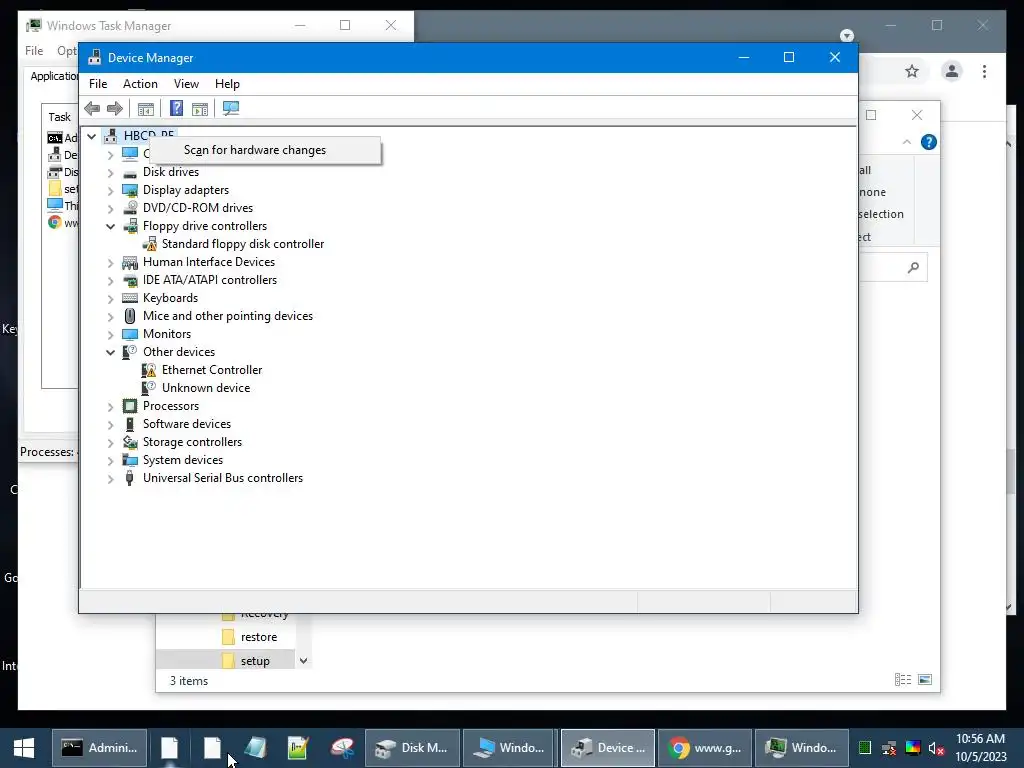Open the File menu in Windows Task Manager

pyautogui.click(x=34, y=51)
